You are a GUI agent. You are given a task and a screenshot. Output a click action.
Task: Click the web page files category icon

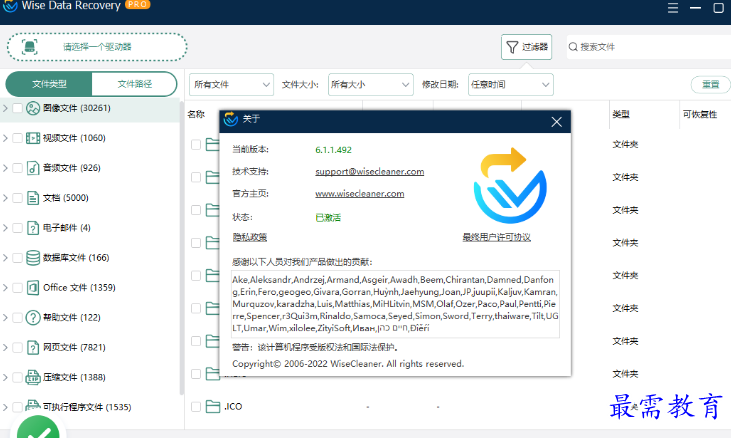[33, 348]
